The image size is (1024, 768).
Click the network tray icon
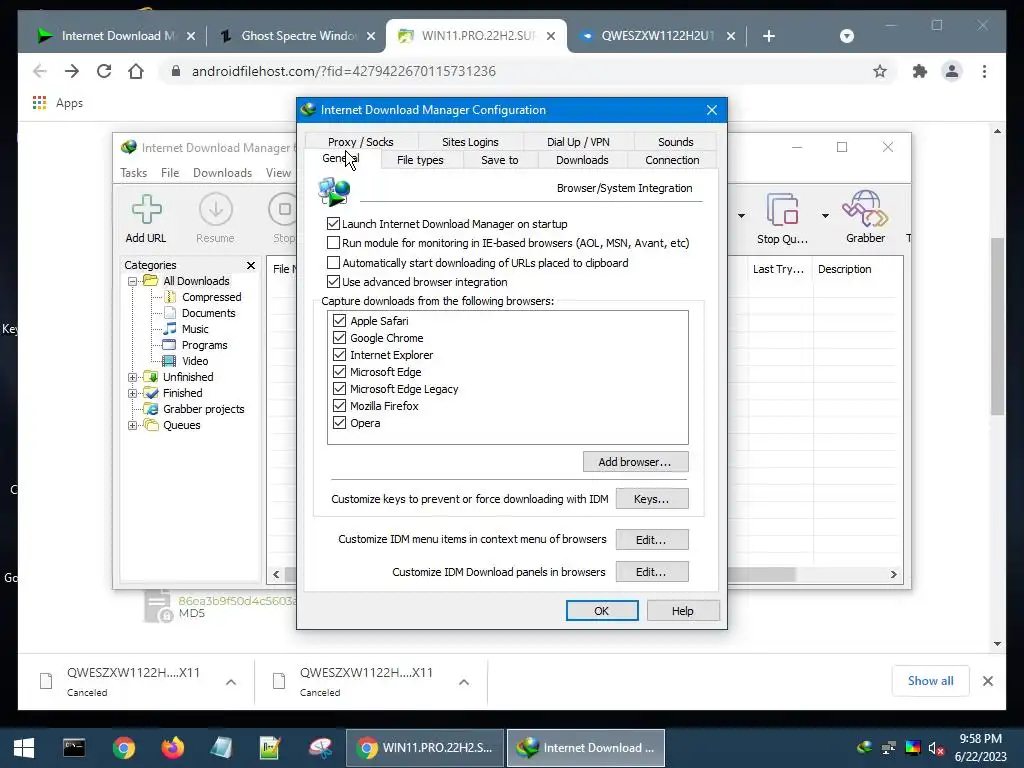point(889,748)
